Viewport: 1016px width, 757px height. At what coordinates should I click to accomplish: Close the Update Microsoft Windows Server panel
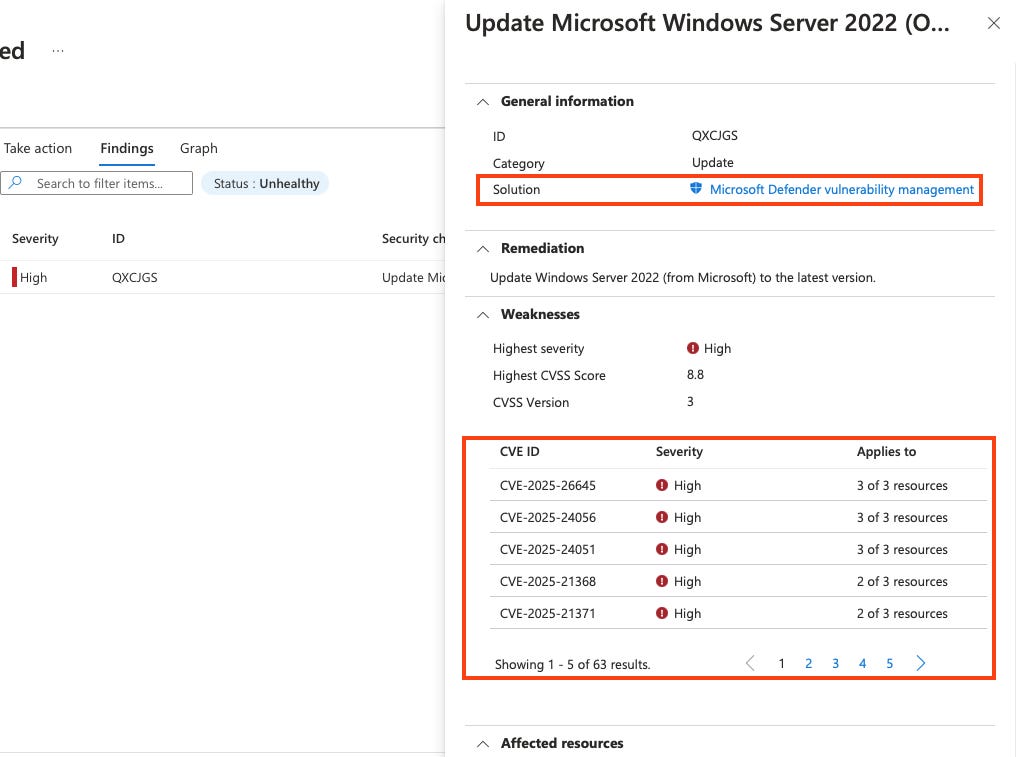(x=993, y=23)
